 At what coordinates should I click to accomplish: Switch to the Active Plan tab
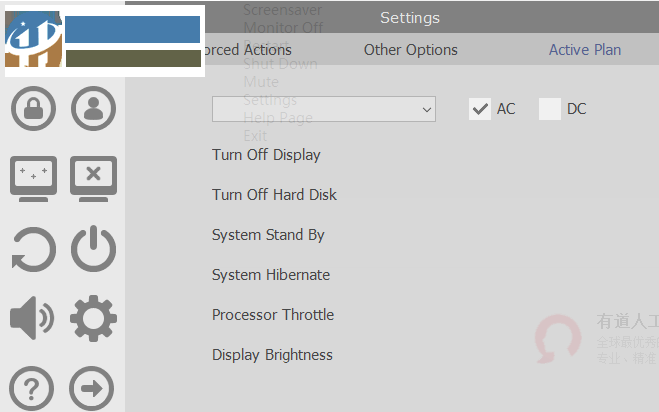click(x=585, y=49)
